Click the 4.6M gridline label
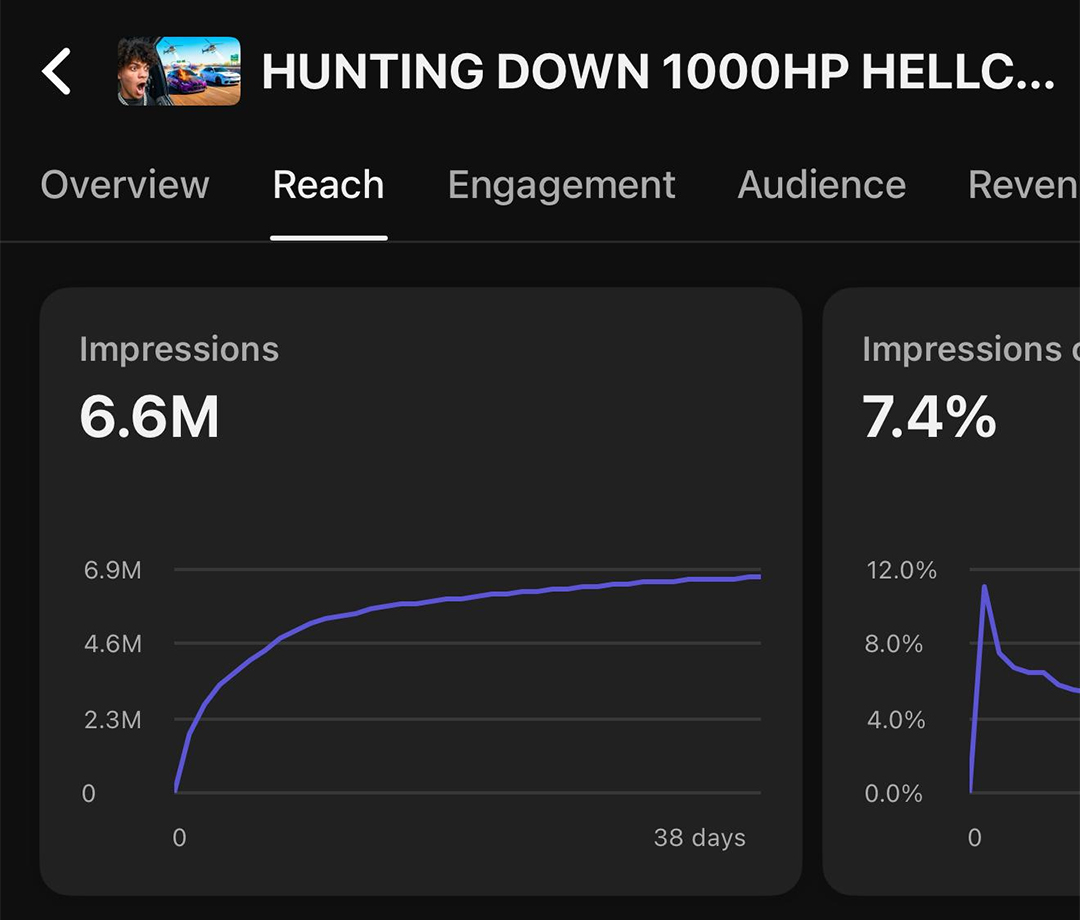This screenshot has width=1080, height=920. tap(113, 644)
